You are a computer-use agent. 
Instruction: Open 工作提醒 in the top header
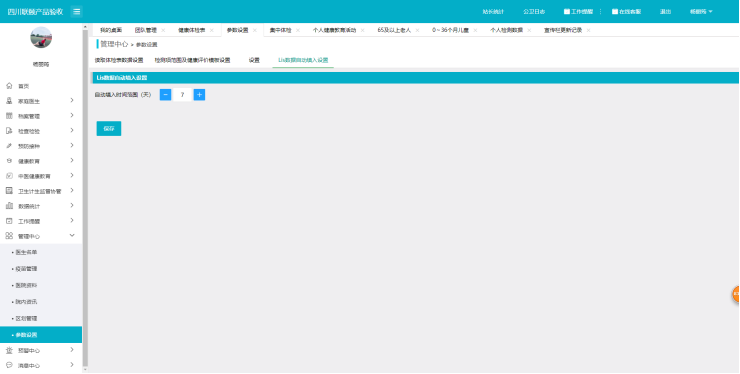[x=579, y=11]
